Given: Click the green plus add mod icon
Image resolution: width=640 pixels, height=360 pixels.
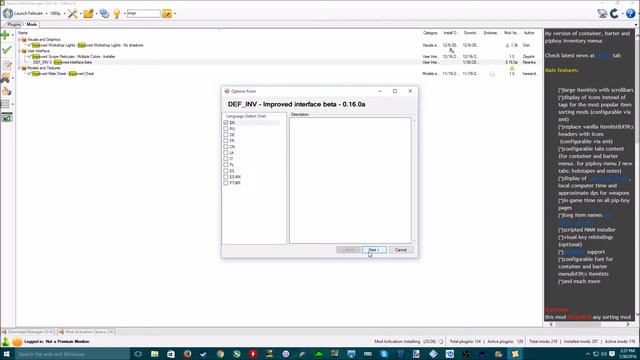Looking at the screenshot, I should pyautogui.click(x=5, y=35).
